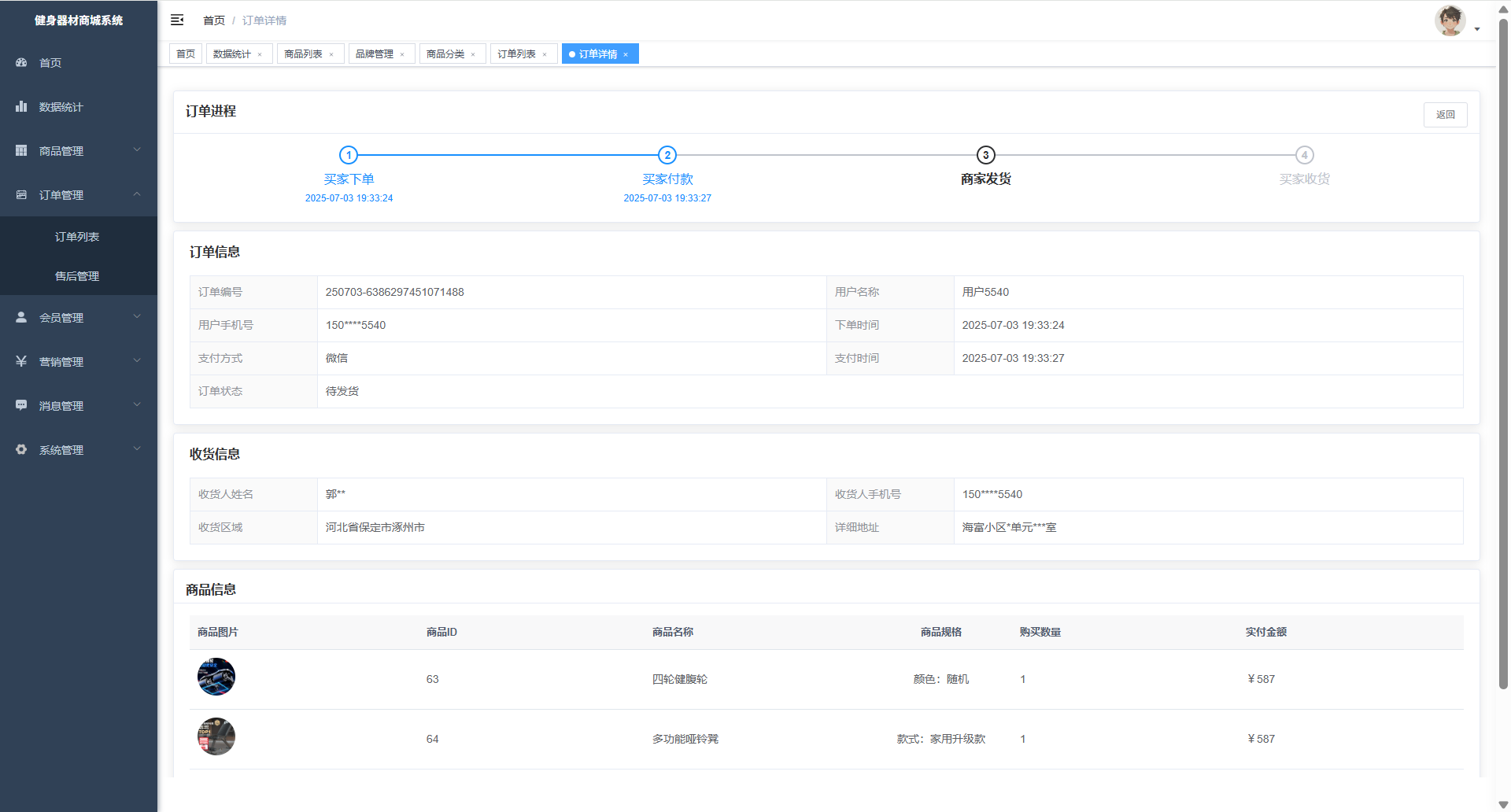Screen dimensions: 1511x812
Task: Close the 数据统计 tab
Action: [x=260, y=55]
